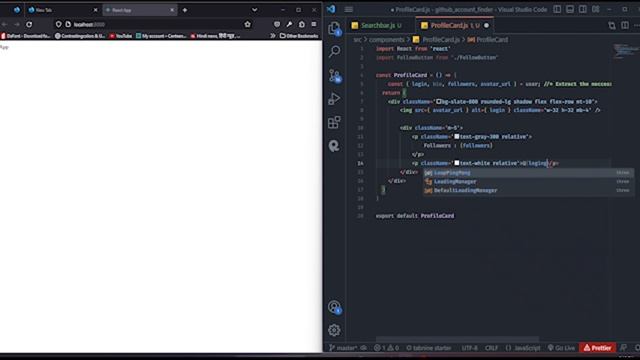
Task: Change the CRLF end of line sequence
Action: [491, 348]
